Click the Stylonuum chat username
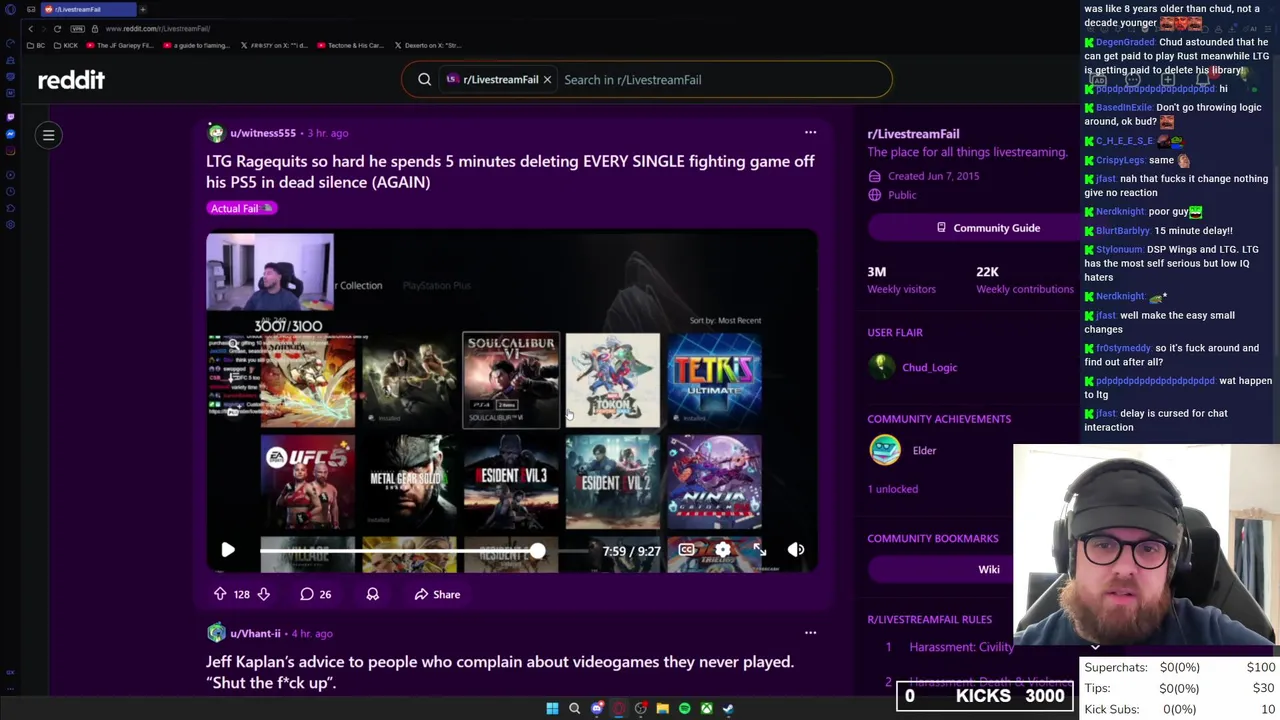The width and height of the screenshot is (1280, 720). 1120,249
